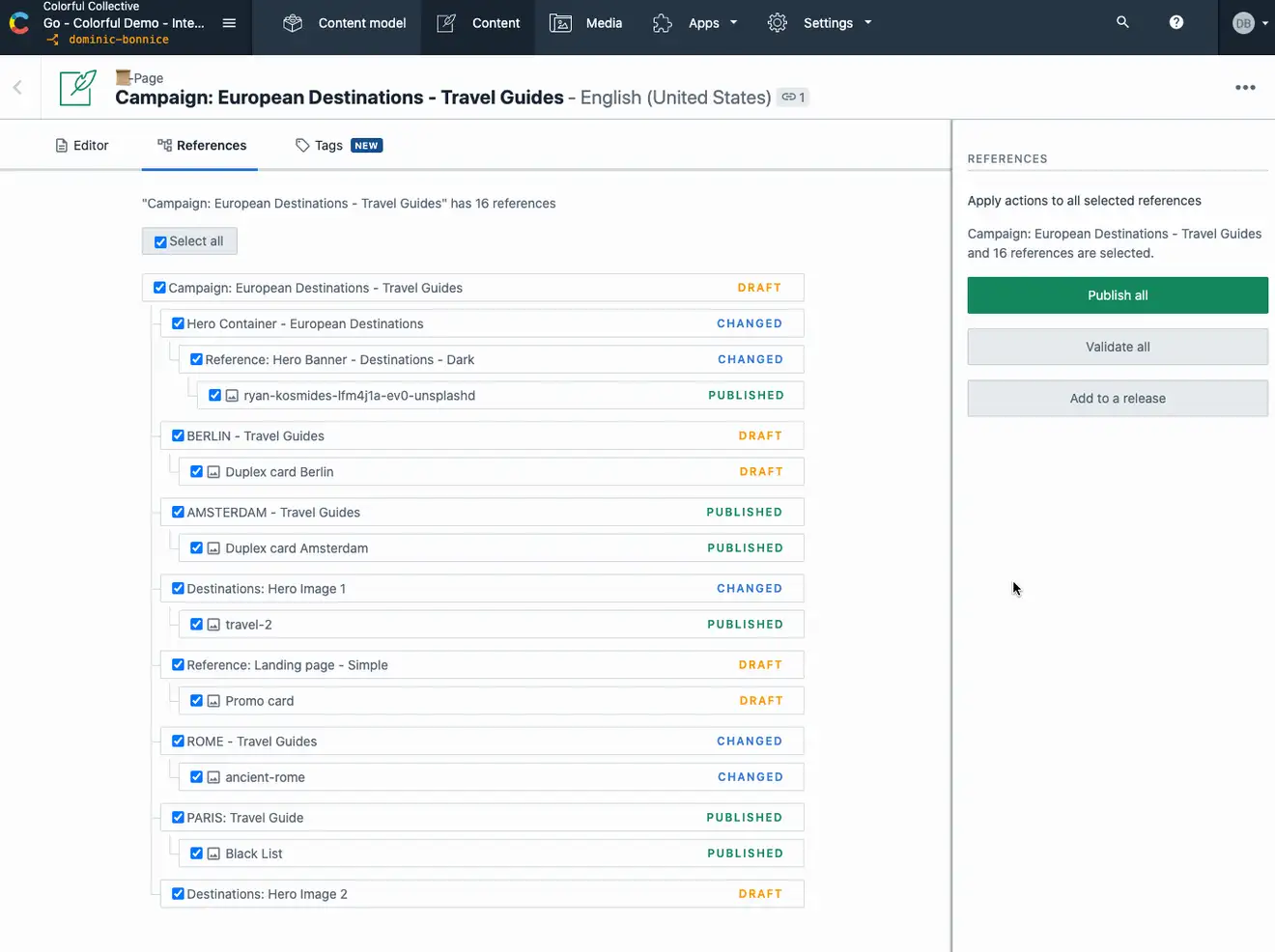1275x952 pixels.
Task: Switch to the Tags tab
Action: click(338, 146)
